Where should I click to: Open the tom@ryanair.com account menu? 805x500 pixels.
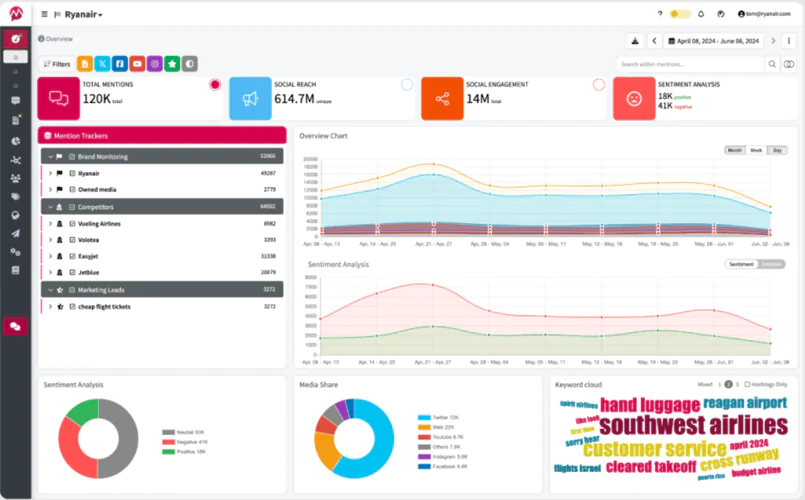pyautogui.click(x=764, y=14)
